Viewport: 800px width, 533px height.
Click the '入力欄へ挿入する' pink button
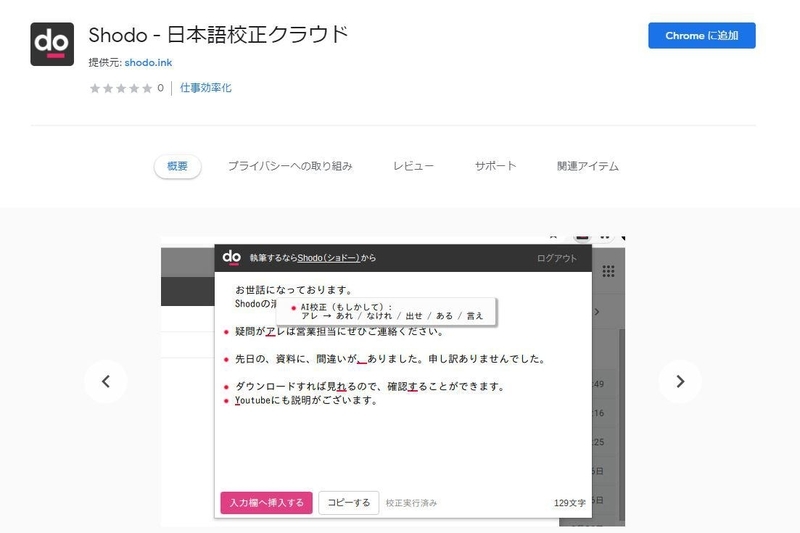click(266, 503)
